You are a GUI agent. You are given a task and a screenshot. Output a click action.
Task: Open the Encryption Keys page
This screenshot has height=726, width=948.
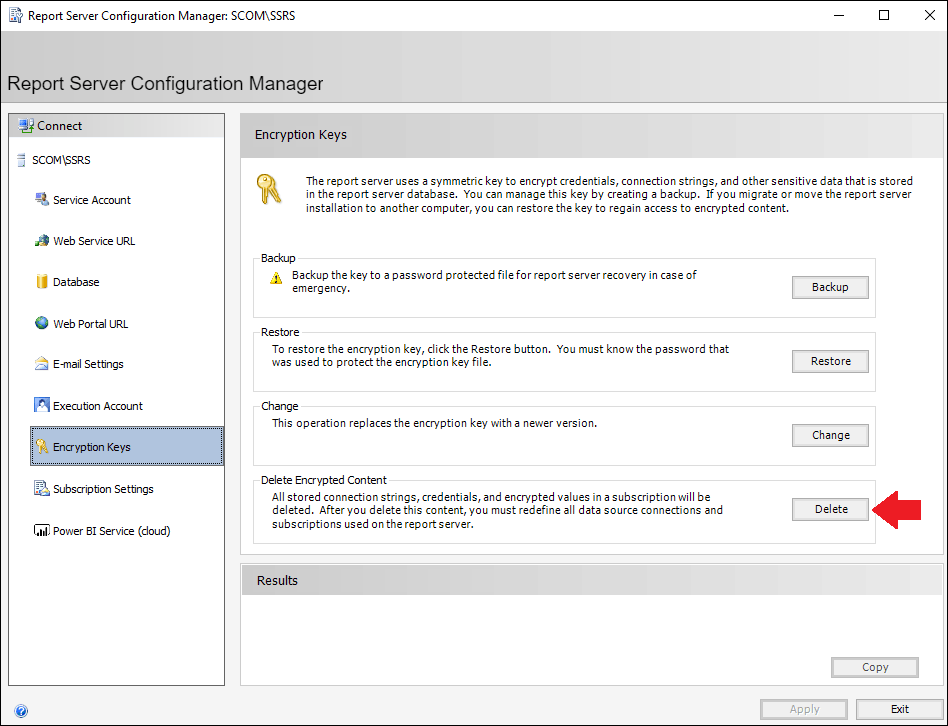92,447
